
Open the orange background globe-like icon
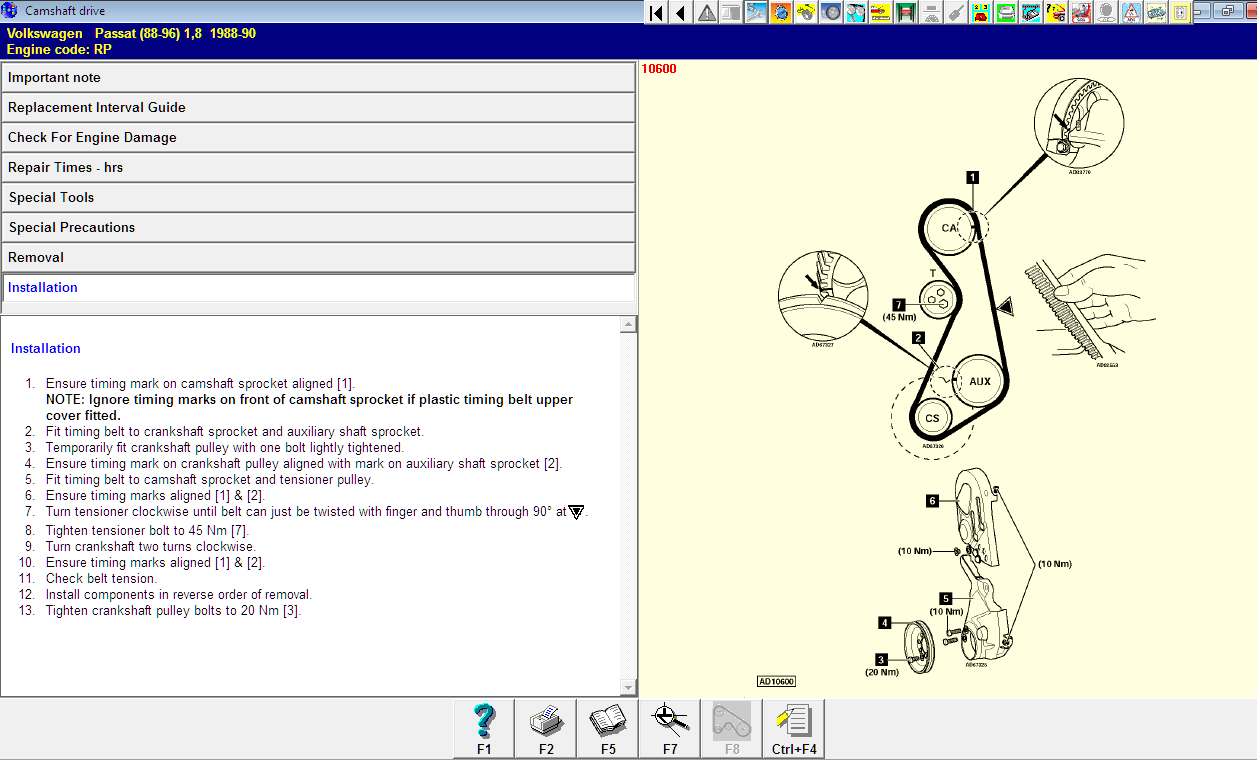click(x=781, y=13)
